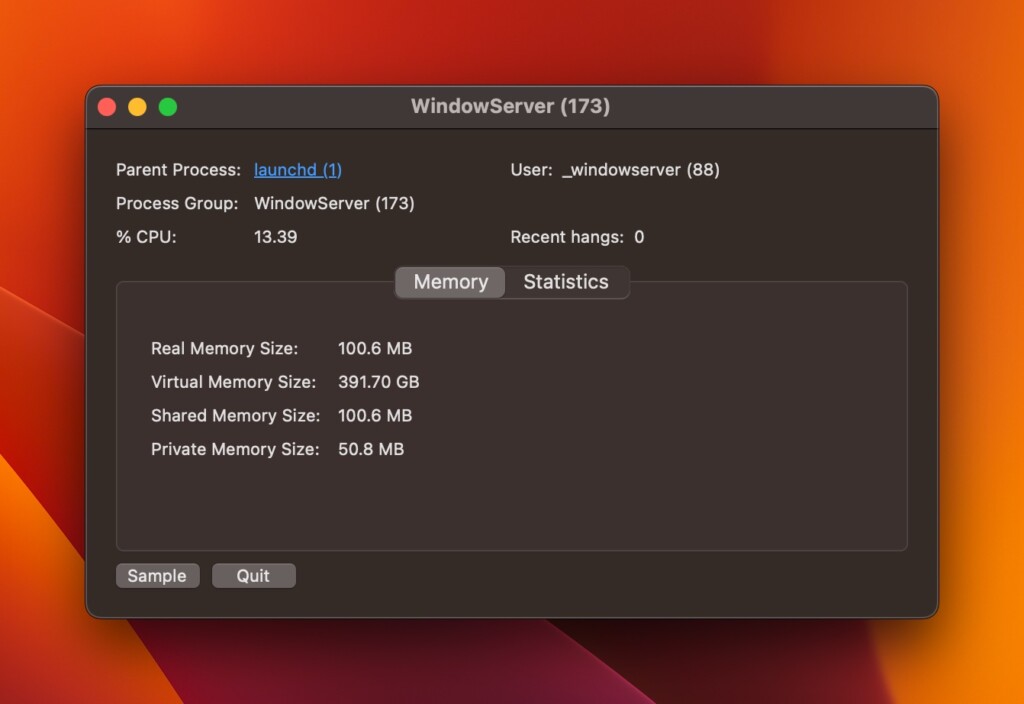Select the Process Group value WindowServer (173)
Image resolution: width=1024 pixels, height=704 pixels.
point(334,204)
